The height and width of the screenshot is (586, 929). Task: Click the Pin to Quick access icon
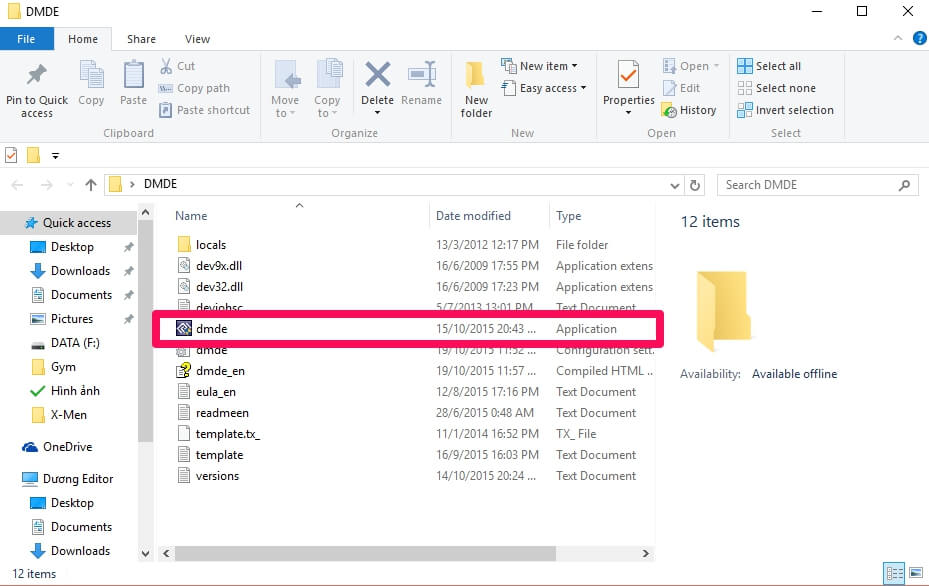(x=37, y=75)
